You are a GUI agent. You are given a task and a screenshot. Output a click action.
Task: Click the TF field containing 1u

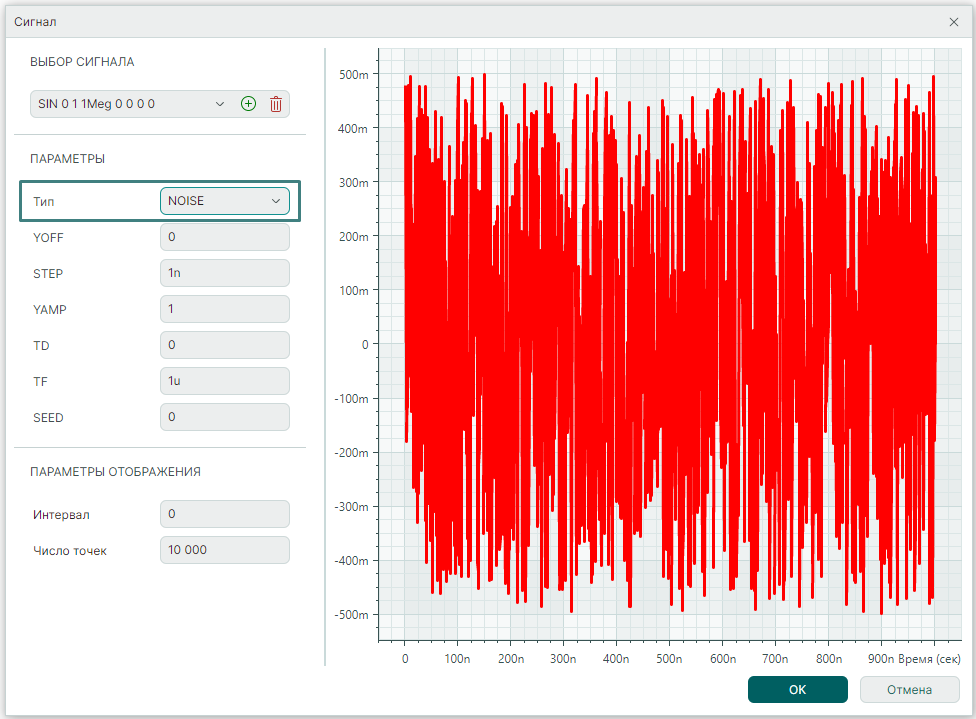pos(224,381)
